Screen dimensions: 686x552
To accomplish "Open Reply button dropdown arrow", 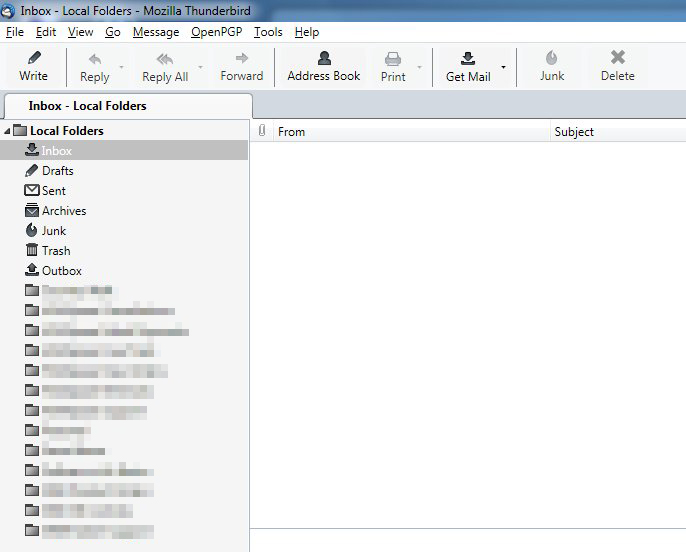I will point(122,67).
